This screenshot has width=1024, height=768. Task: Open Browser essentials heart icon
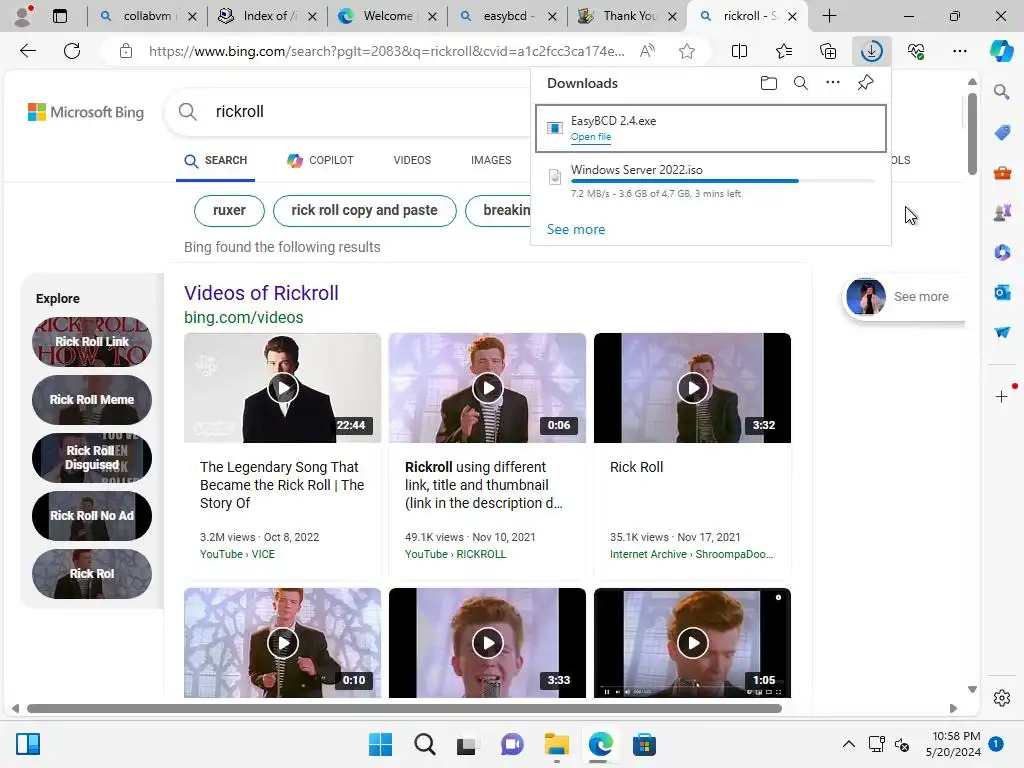(916, 51)
